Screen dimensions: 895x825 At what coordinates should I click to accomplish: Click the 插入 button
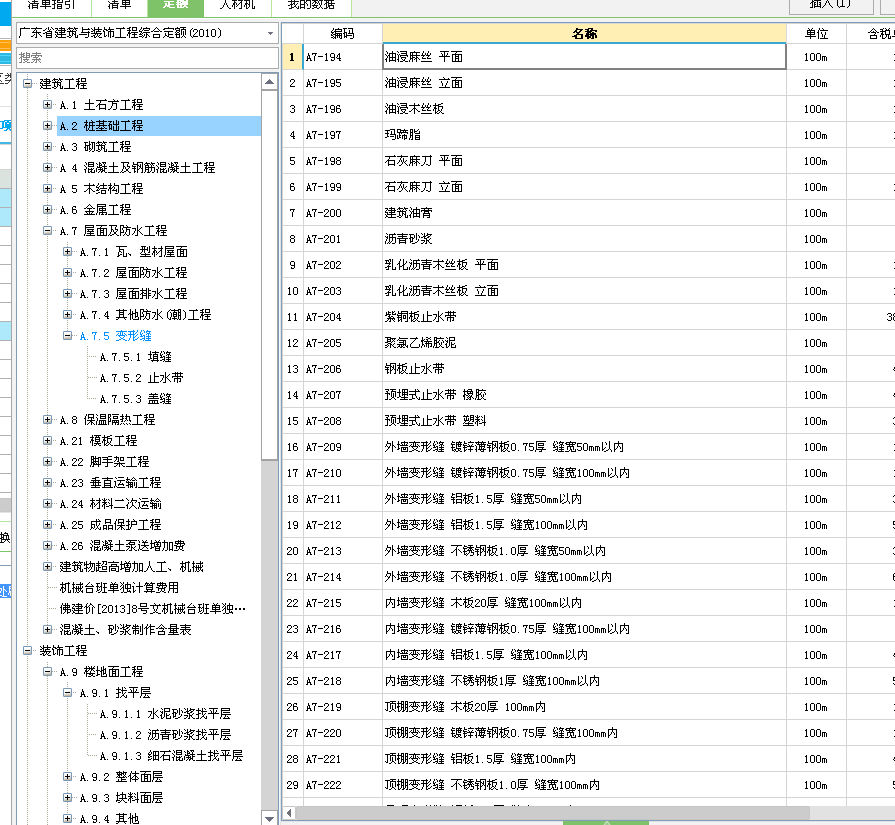[x=831, y=5]
